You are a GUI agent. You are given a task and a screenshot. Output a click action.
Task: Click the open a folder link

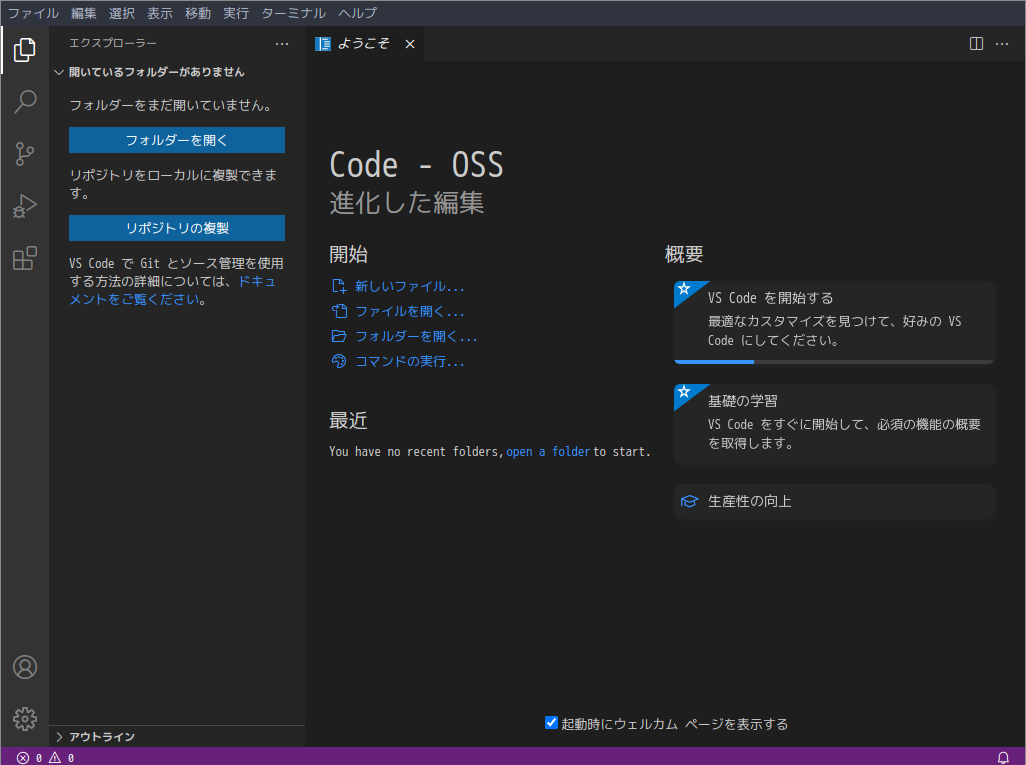[548, 452]
